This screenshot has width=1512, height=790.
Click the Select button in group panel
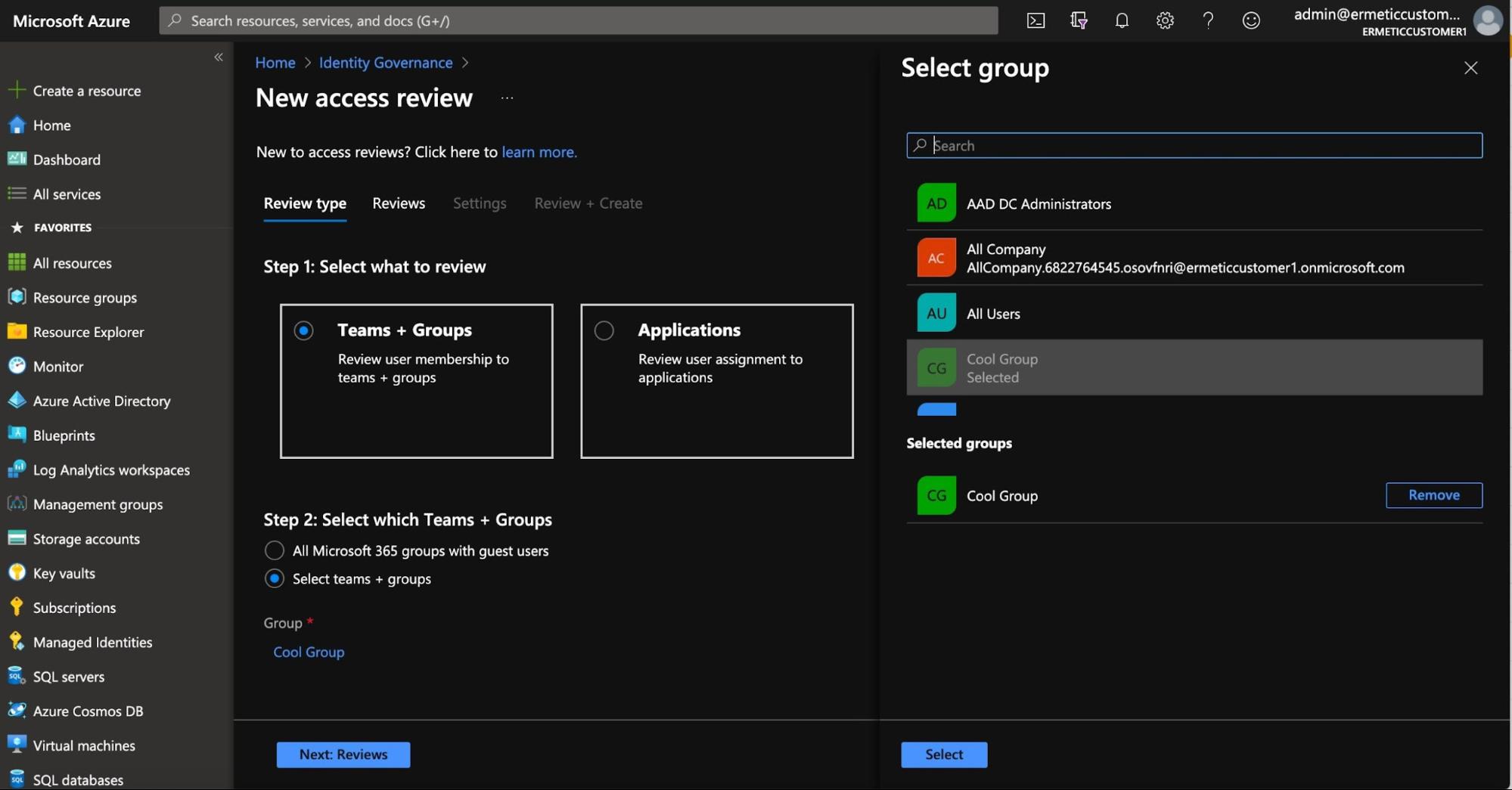(944, 754)
